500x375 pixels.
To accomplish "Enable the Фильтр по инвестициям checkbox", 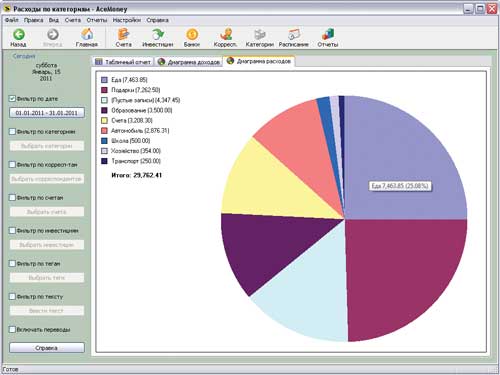I will (x=12, y=231).
